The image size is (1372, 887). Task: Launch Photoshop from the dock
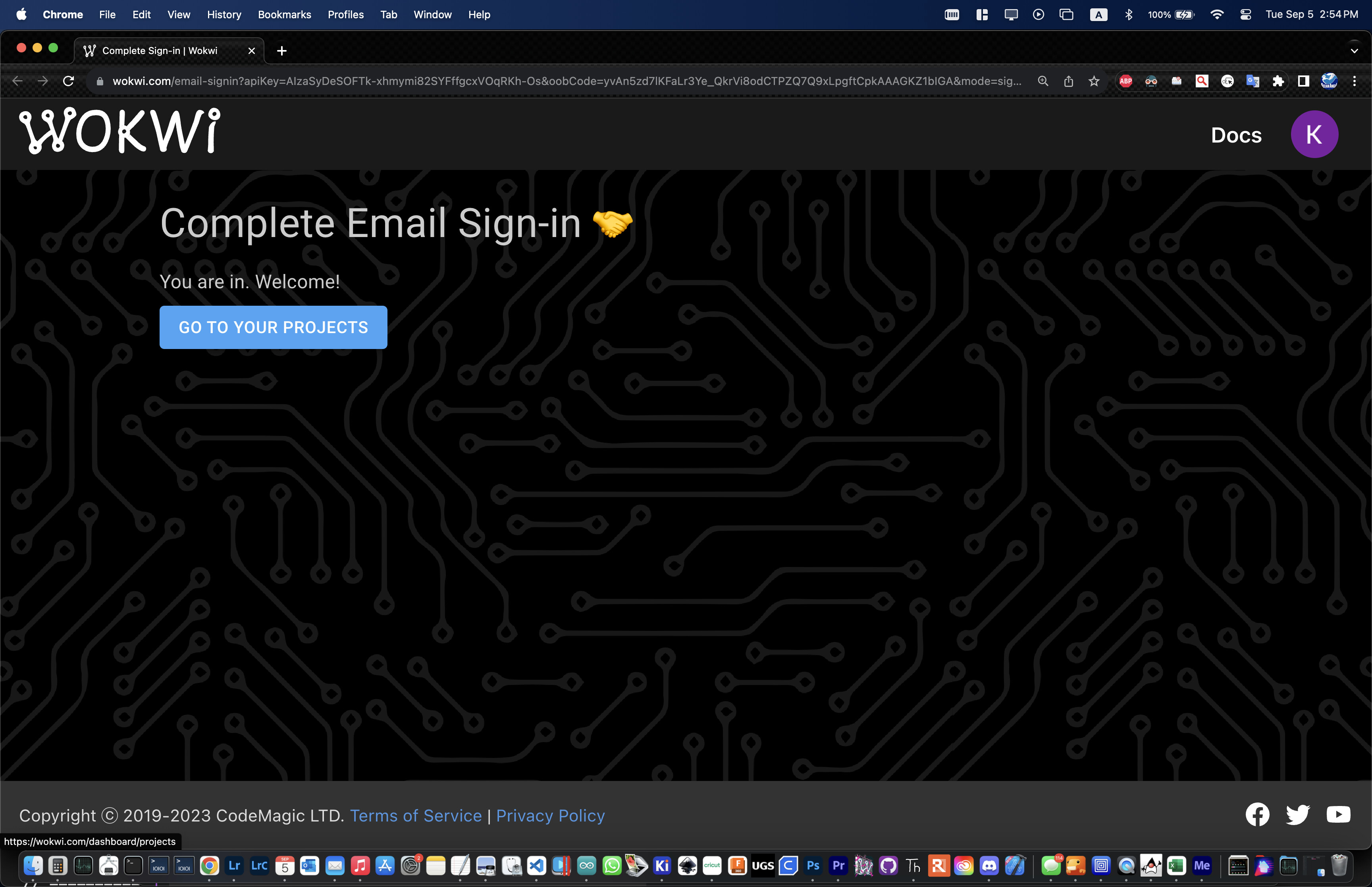(x=813, y=865)
